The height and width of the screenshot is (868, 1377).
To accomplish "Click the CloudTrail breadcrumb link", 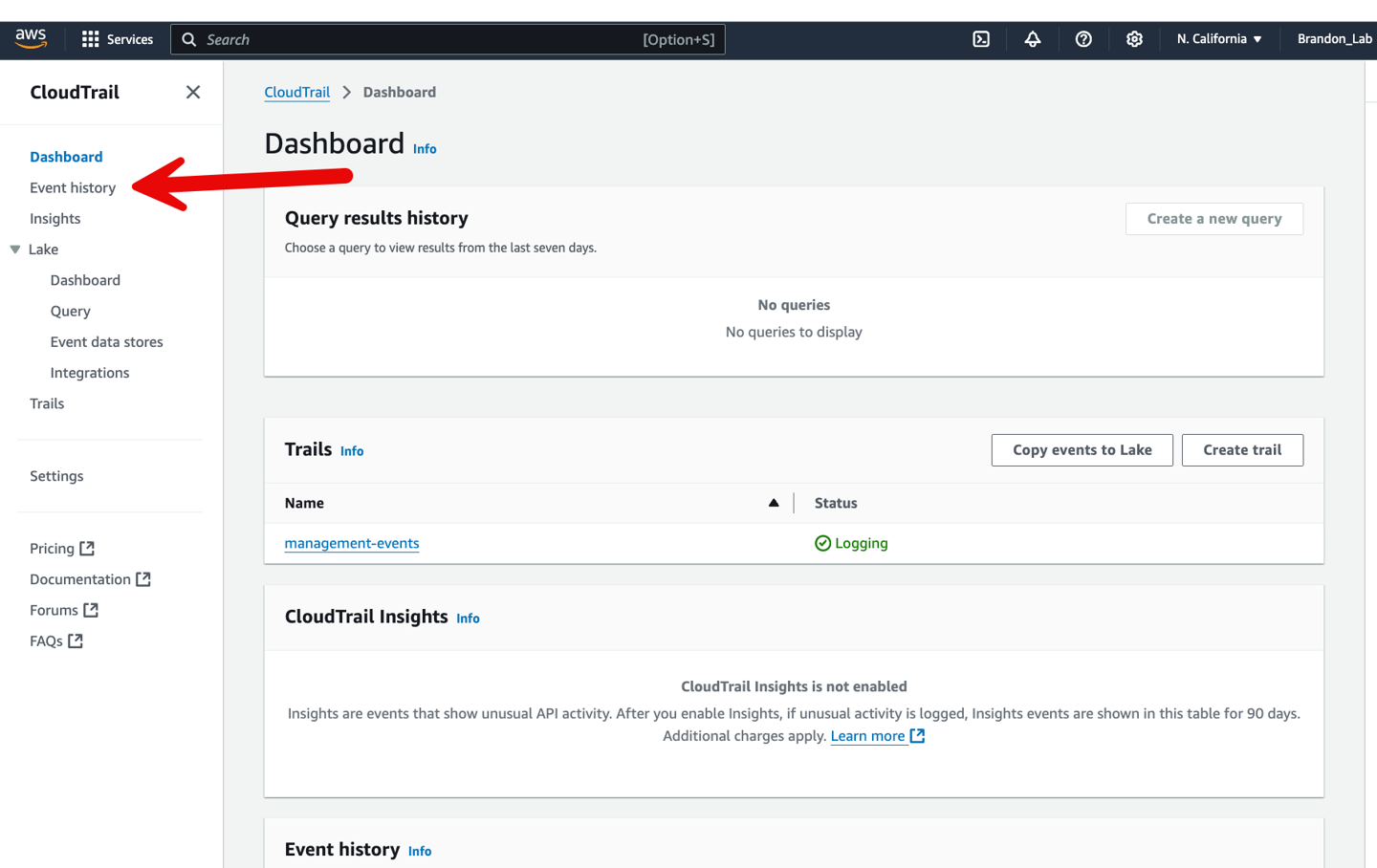I will (296, 92).
